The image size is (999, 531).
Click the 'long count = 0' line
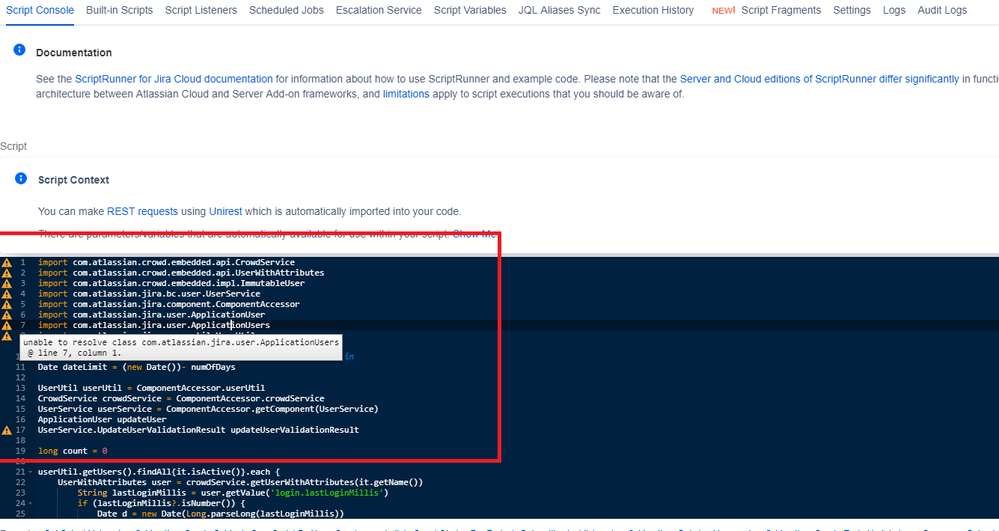[72, 451]
